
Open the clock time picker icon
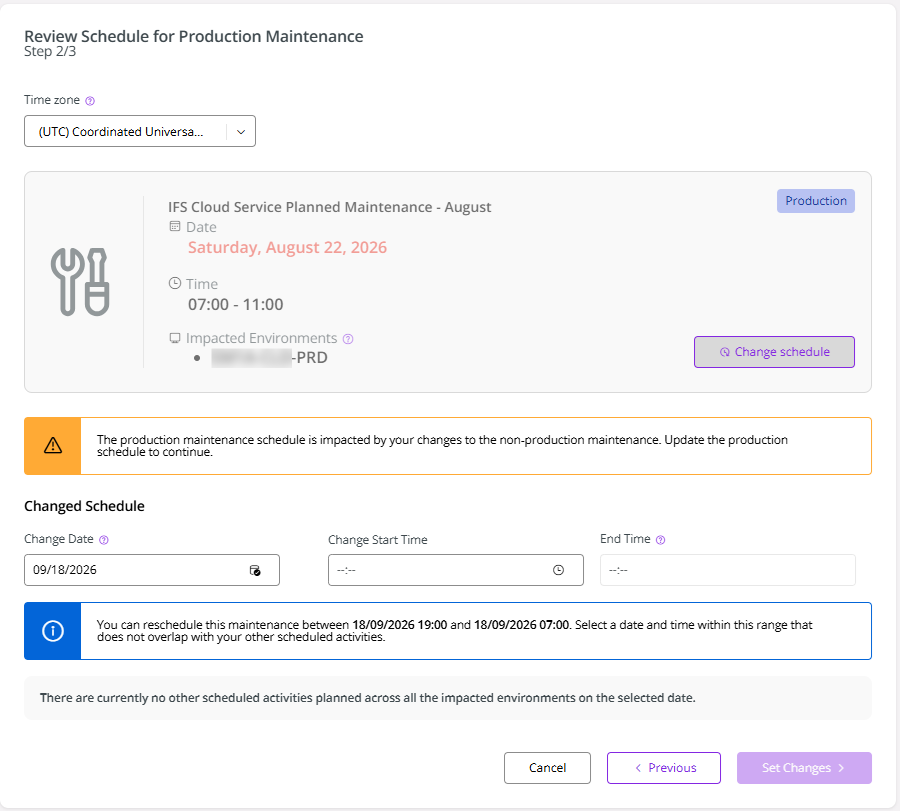pyautogui.click(x=558, y=570)
